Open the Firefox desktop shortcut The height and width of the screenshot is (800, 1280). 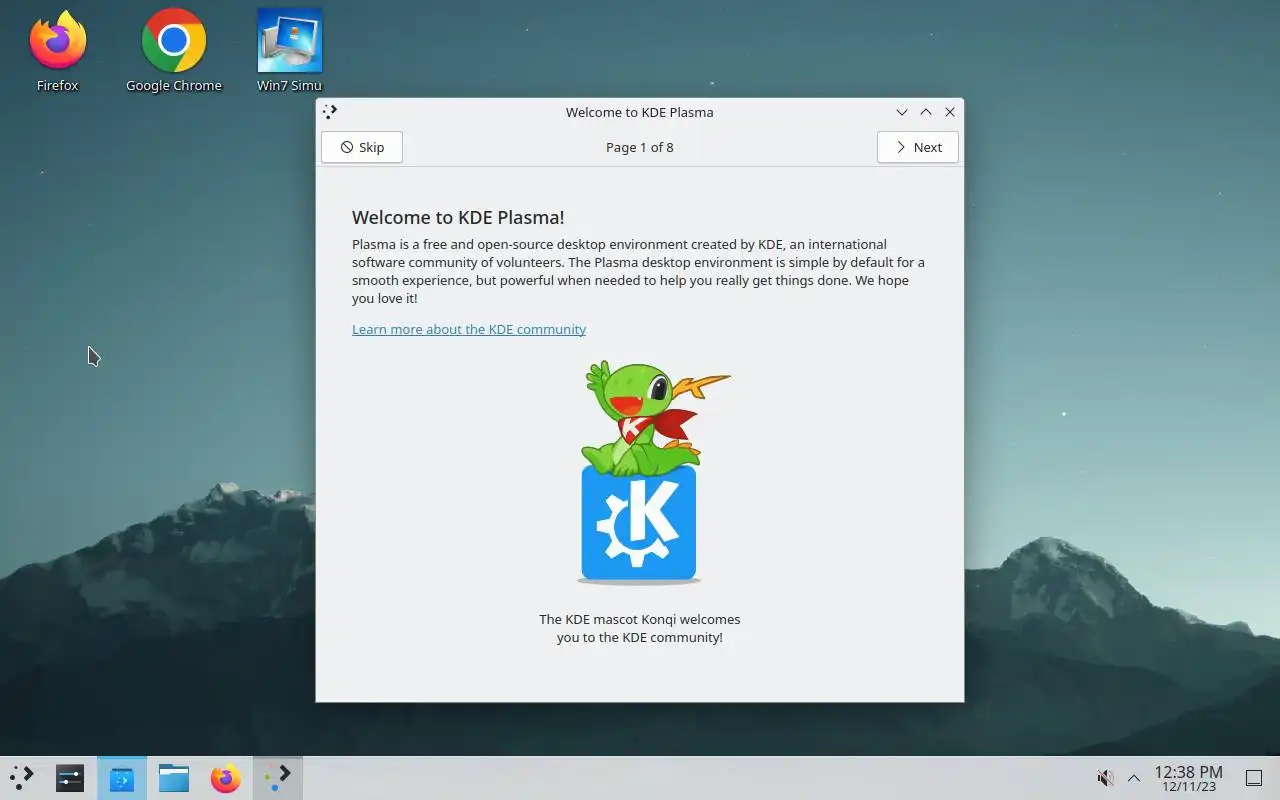click(57, 52)
